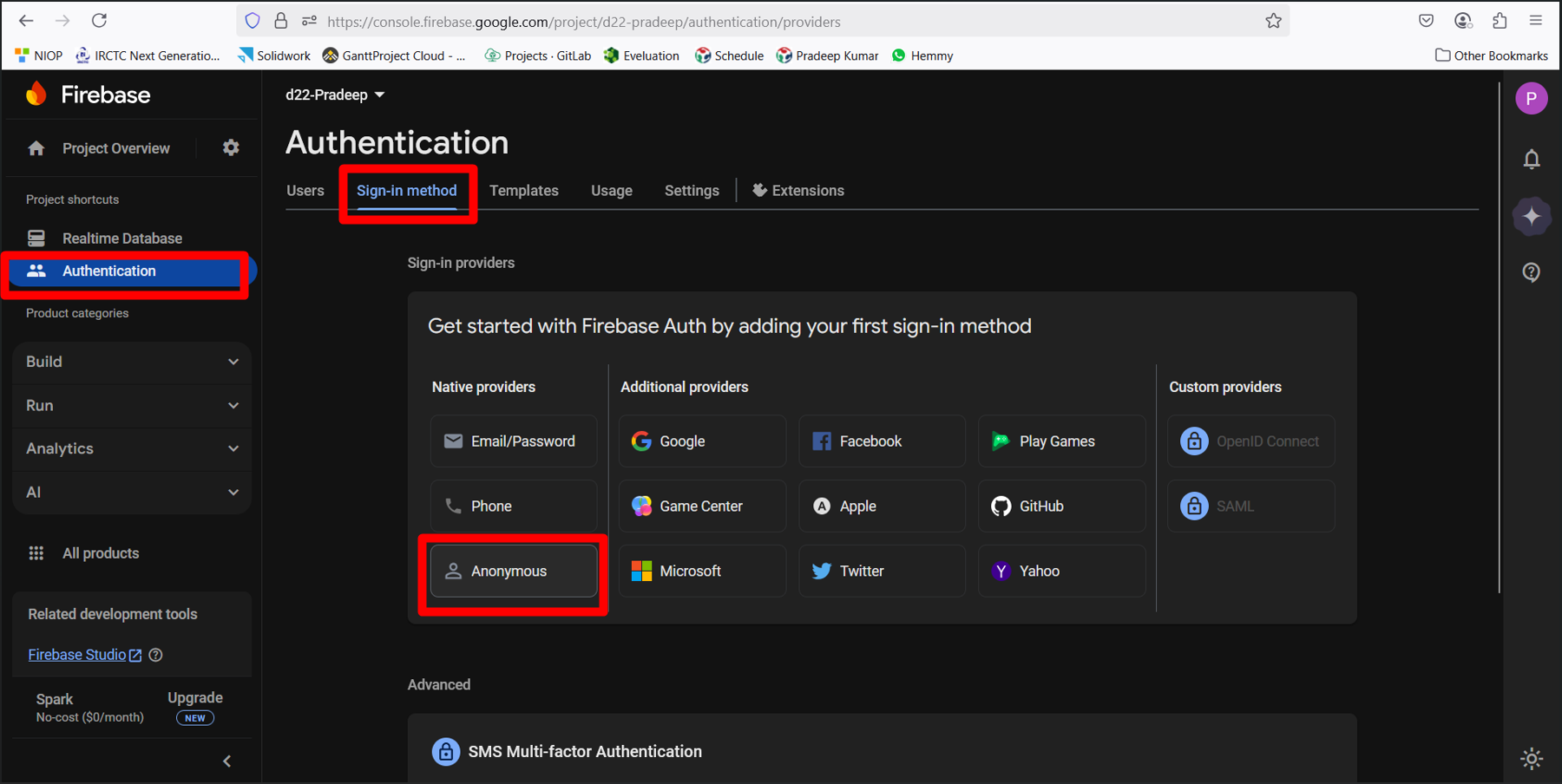Click the tracking protection shield icon
Image resolution: width=1562 pixels, height=784 pixels.
pyautogui.click(x=253, y=21)
